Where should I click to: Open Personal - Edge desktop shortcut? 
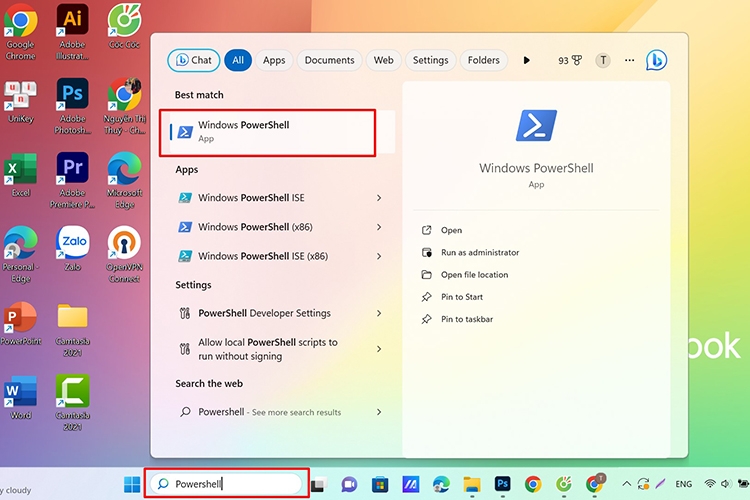point(21,254)
